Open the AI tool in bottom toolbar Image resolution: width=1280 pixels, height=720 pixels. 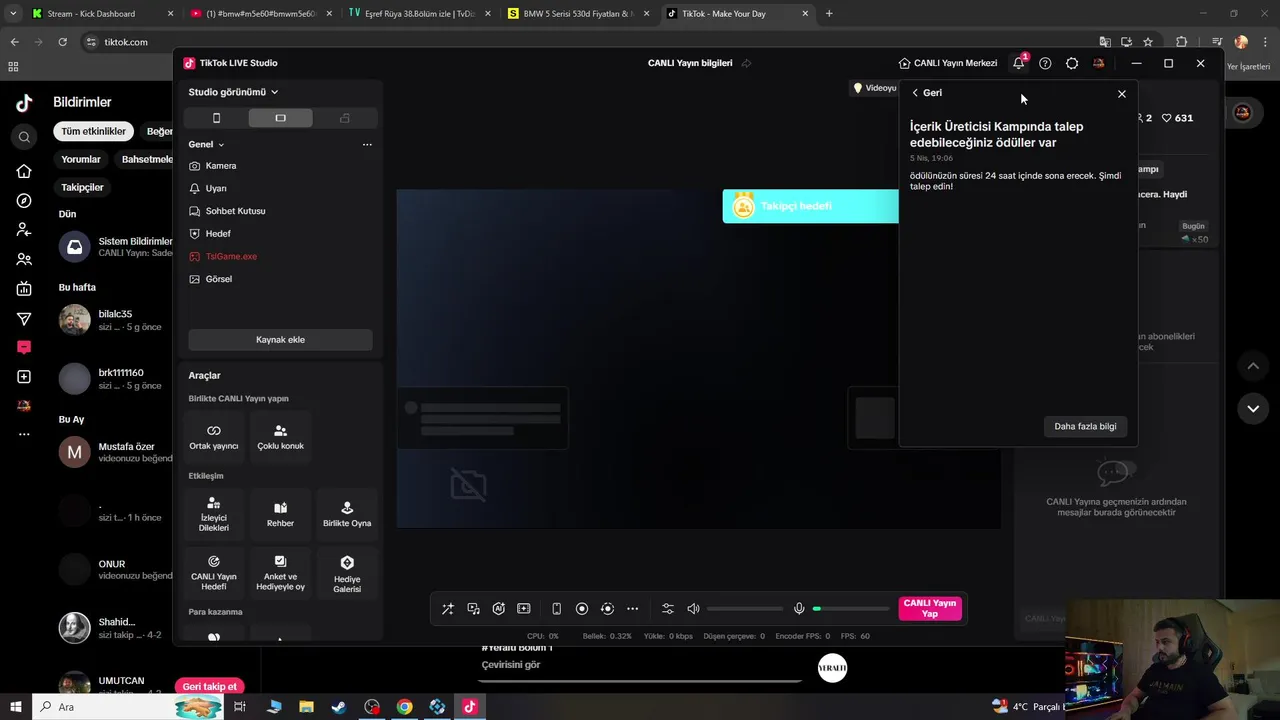click(498, 609)
